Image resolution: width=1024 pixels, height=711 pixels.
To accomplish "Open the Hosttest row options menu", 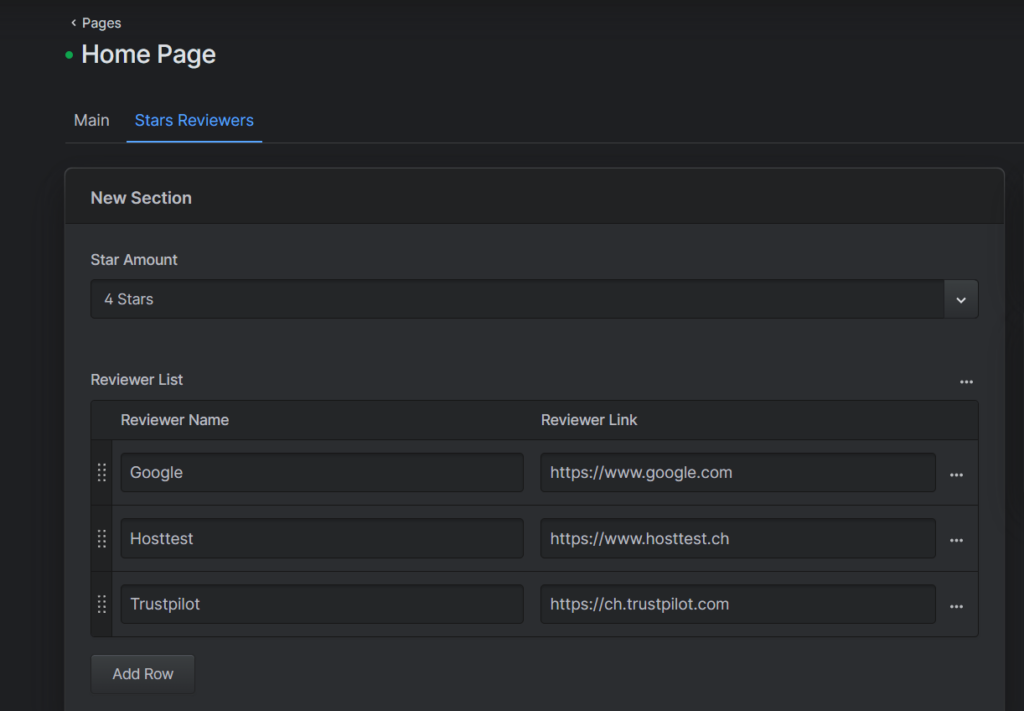I will tap(956, 540).
